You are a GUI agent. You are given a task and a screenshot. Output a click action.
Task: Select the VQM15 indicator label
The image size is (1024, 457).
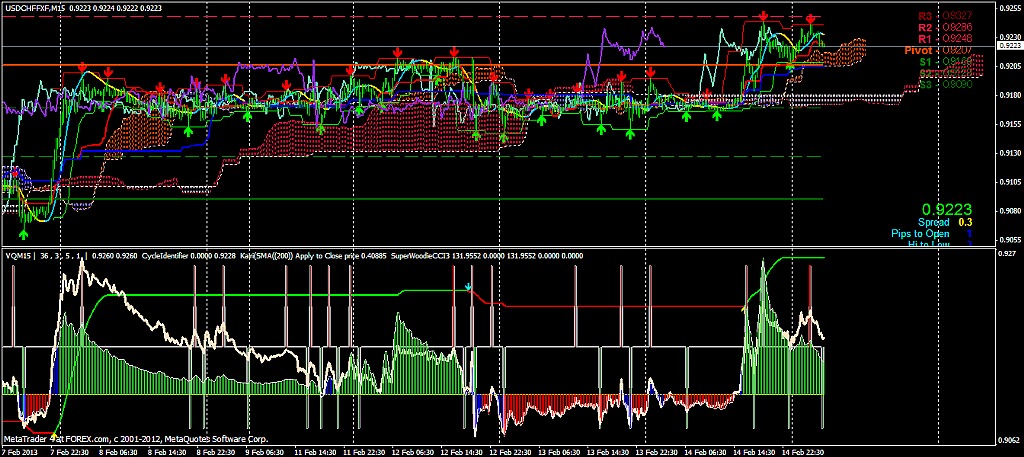point(19,255)
